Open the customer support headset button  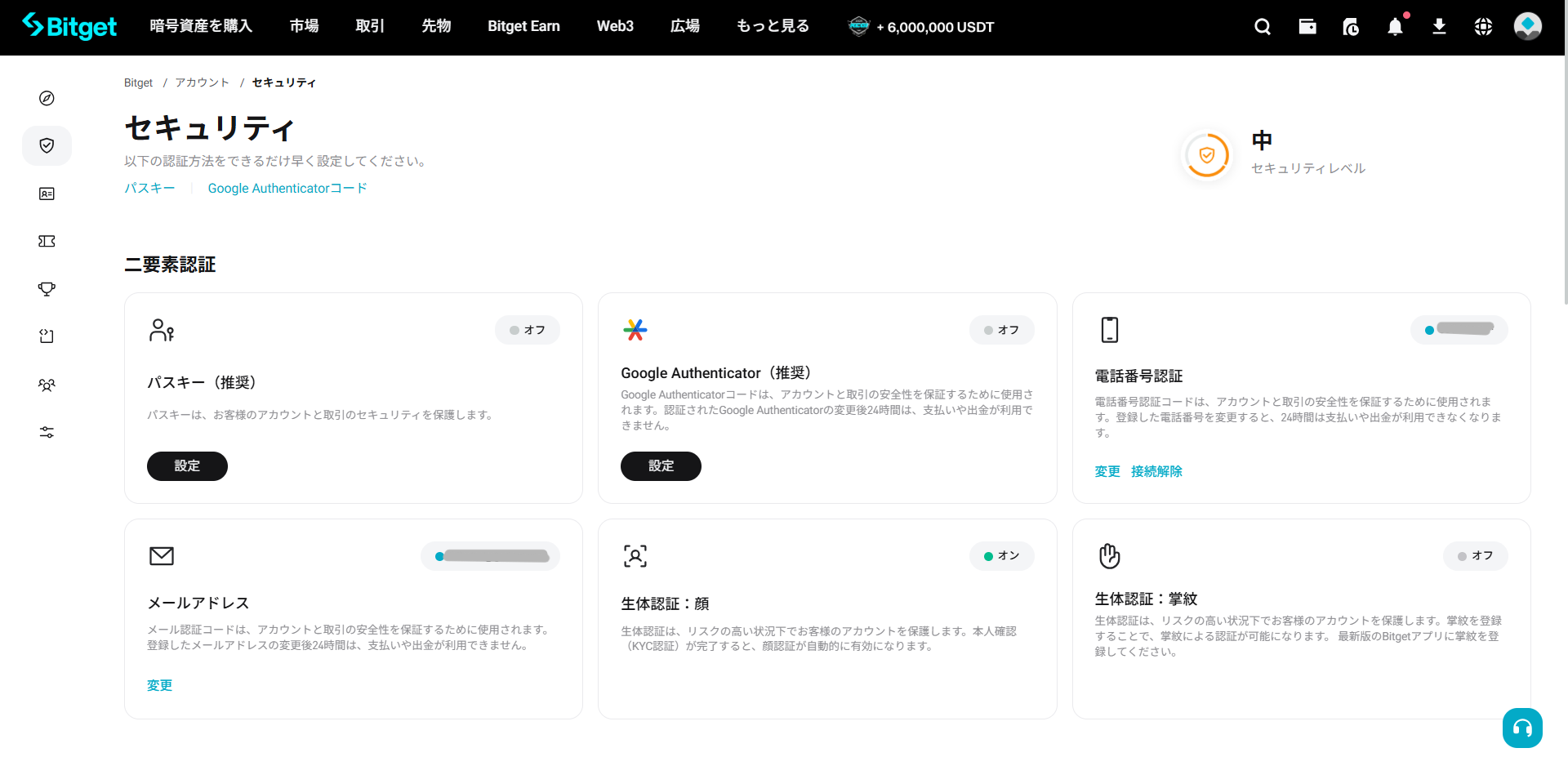[1522, 728]
